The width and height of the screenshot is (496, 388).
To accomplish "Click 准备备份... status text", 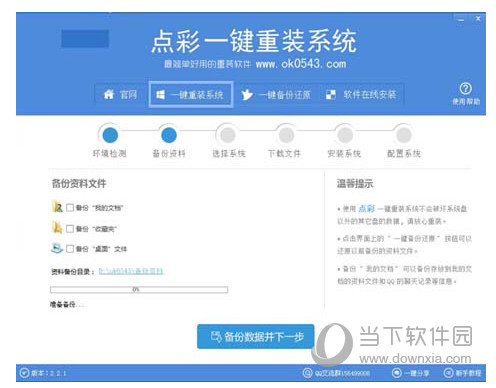I will (66, 304).
